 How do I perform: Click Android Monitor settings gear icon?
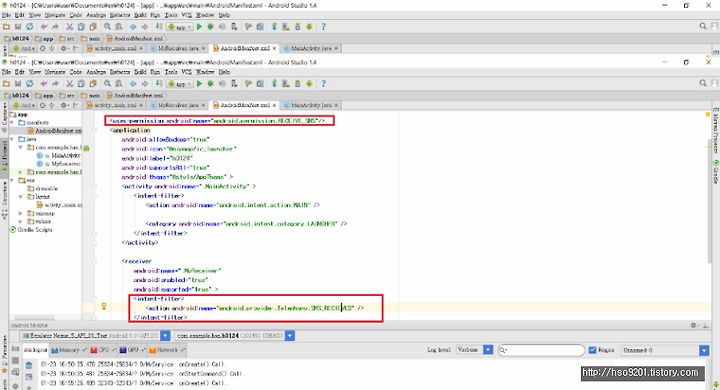click(694, 325)
